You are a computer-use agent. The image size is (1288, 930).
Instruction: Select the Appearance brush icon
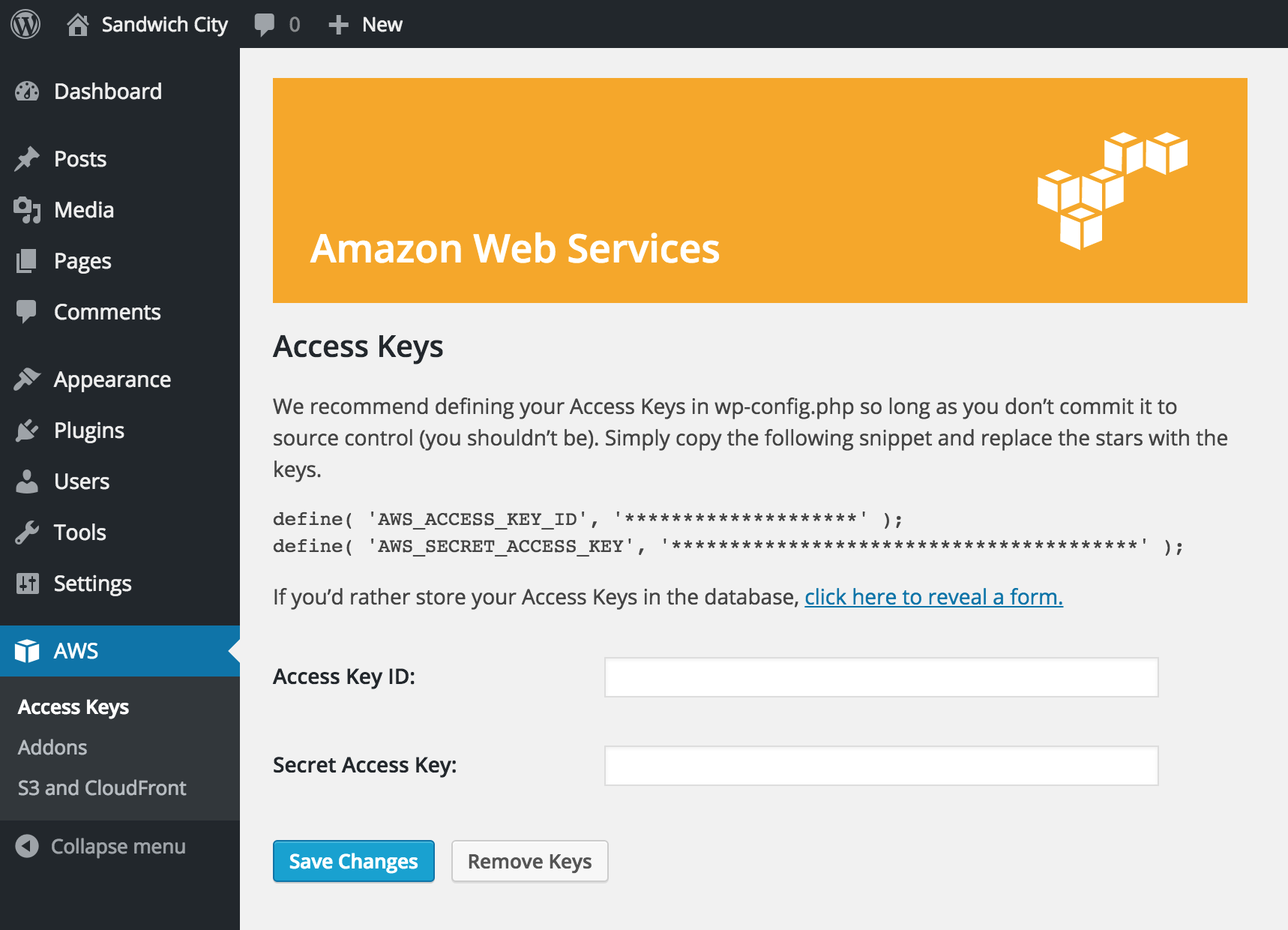[x=26, y=379]
